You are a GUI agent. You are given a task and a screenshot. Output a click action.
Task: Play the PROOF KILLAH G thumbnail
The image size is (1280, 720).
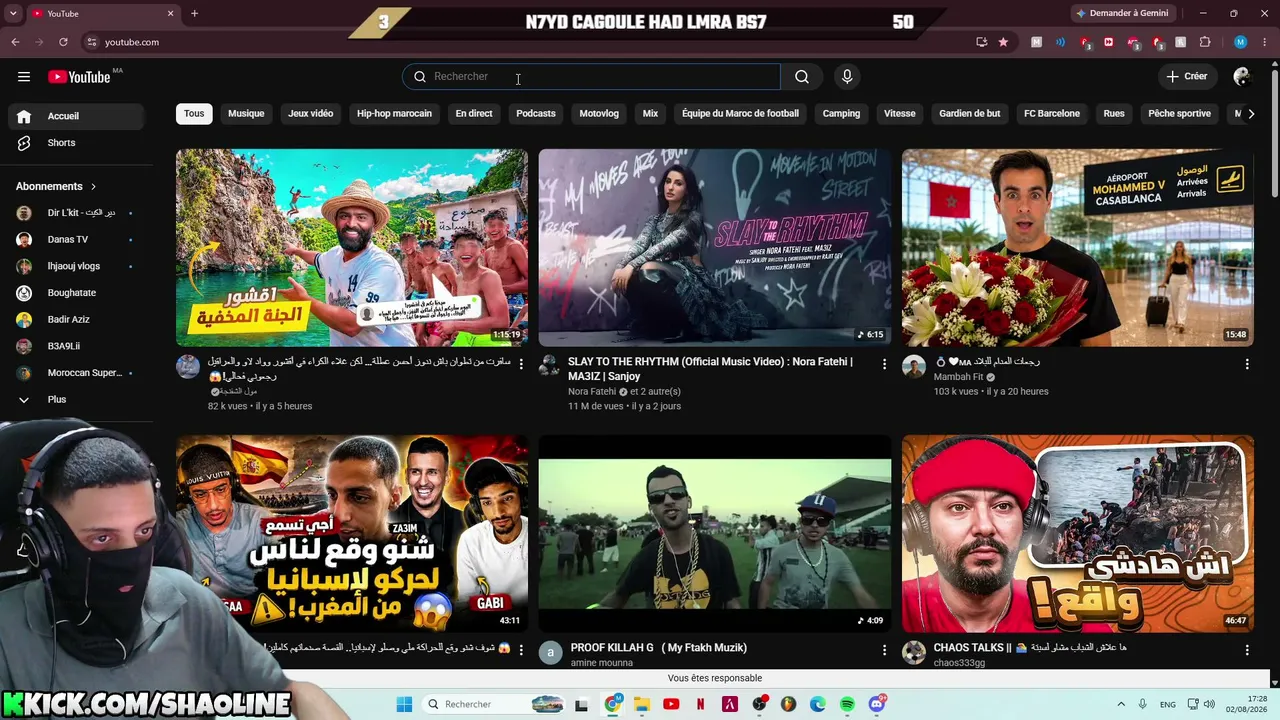(715, 534)
